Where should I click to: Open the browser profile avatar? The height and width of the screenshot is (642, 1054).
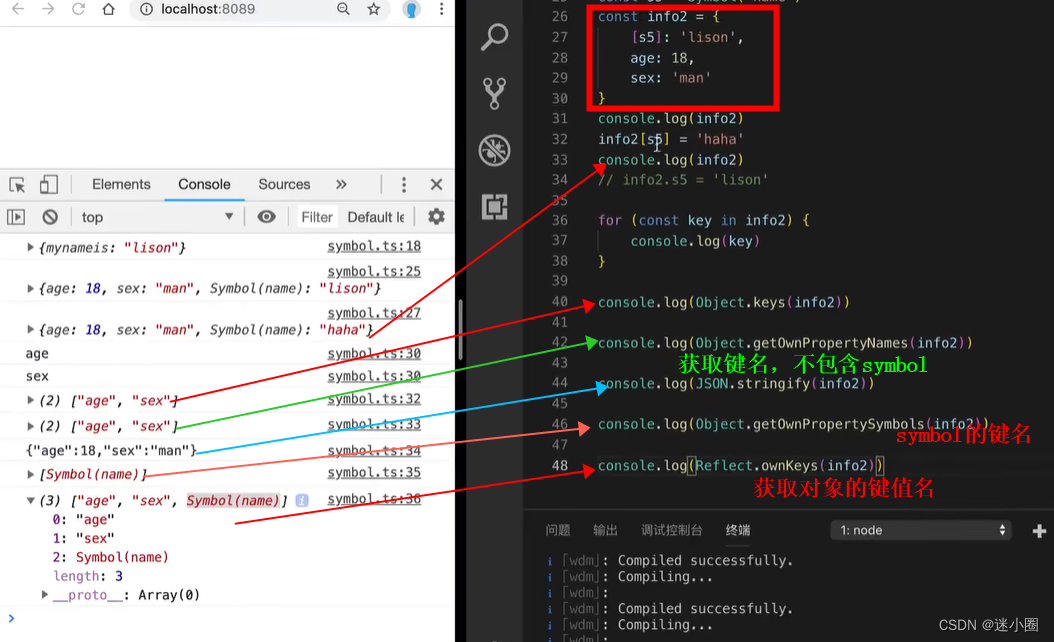coord(411,9)
